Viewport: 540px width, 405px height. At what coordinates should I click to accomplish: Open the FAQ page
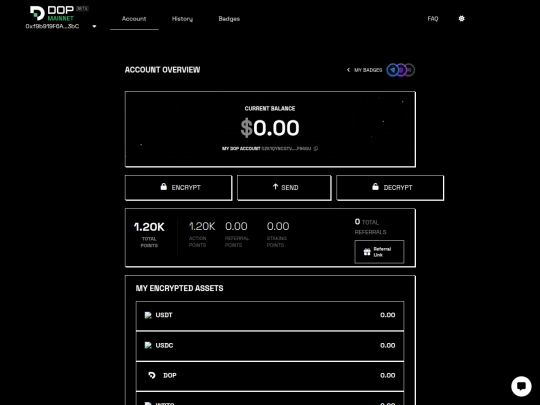point(433,19)
